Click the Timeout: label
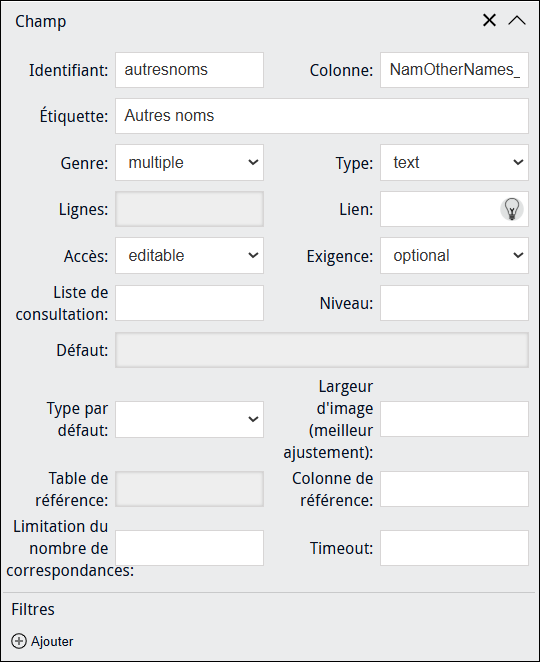 point(342,548)
